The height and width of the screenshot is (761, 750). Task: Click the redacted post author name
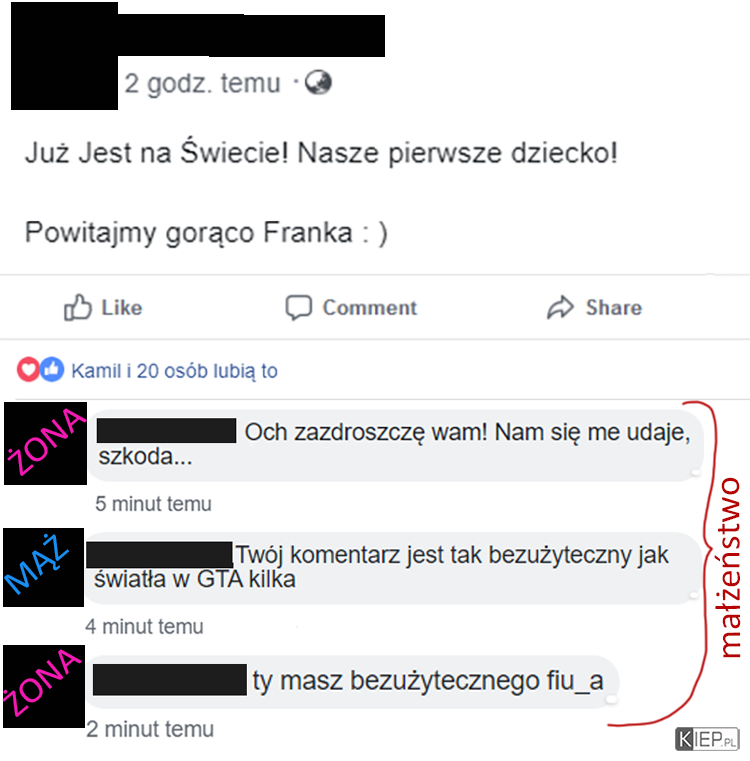tap(251, 36)
